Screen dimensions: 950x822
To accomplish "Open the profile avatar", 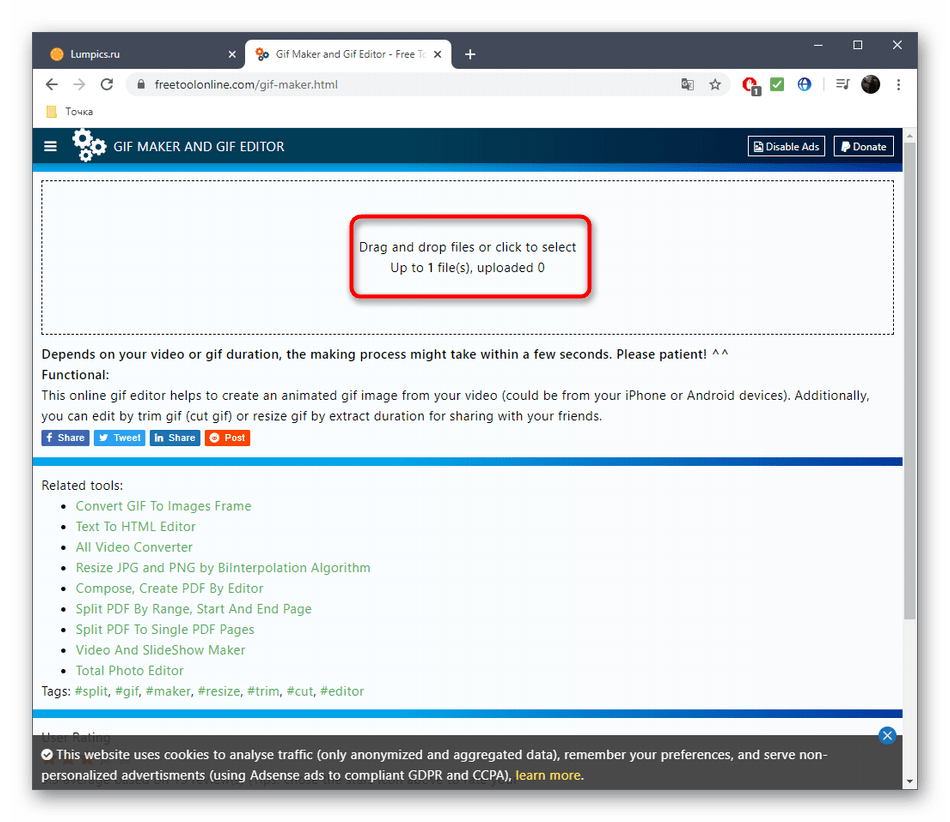I will (871, 85).
